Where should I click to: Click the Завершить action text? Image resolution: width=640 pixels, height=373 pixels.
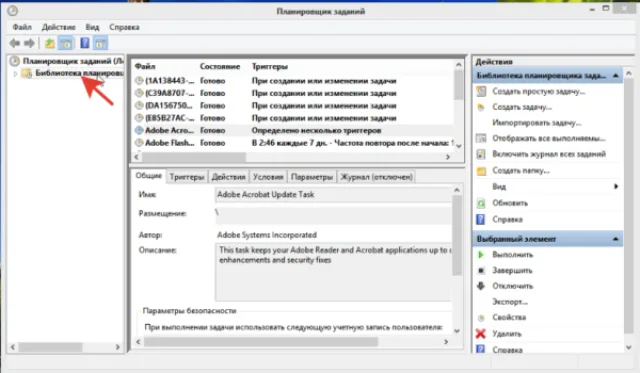point(512,271)
